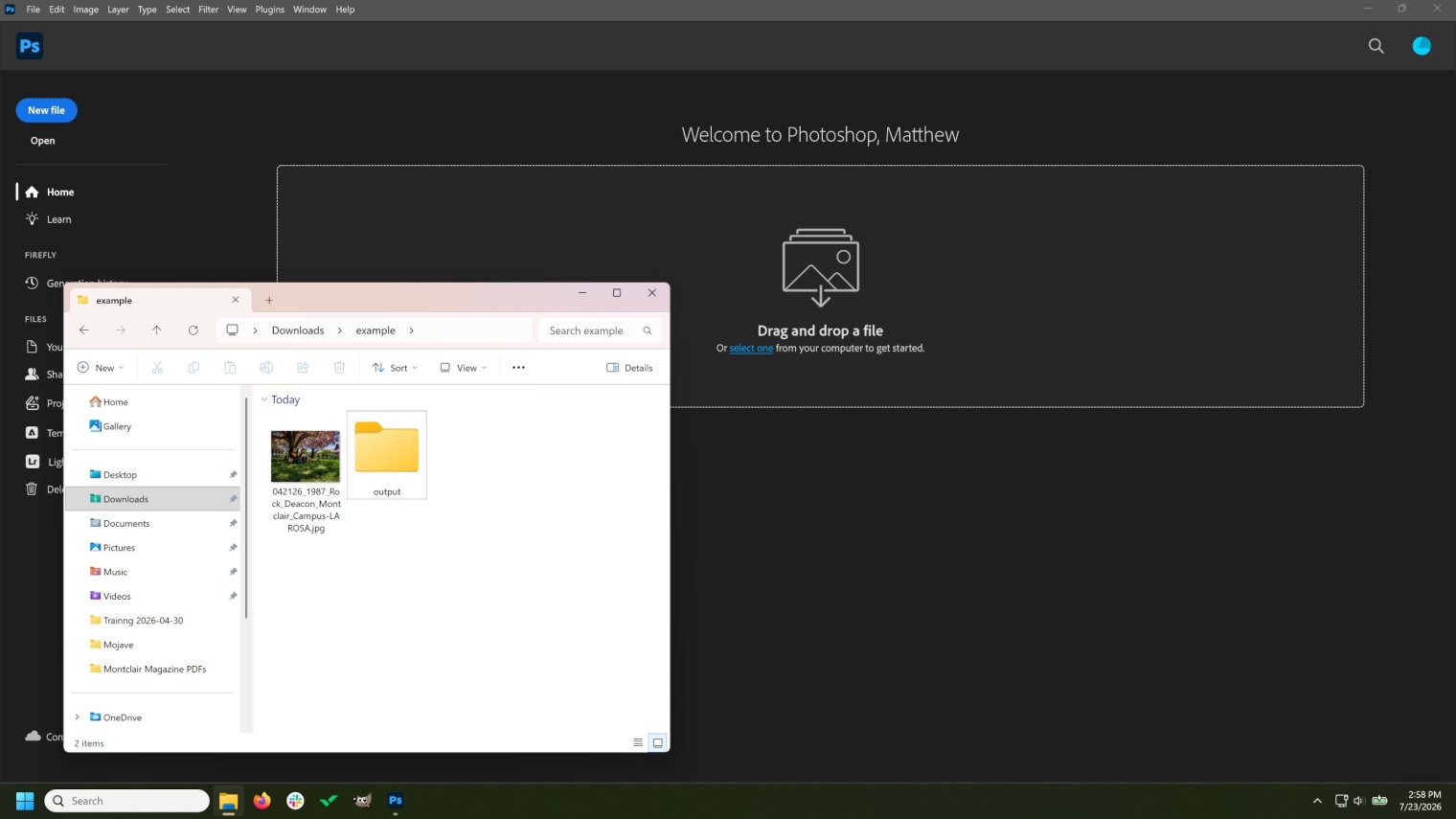Close the example tab in Explorer
Screen dimensions: 1456x819
(x=236, y=301)
